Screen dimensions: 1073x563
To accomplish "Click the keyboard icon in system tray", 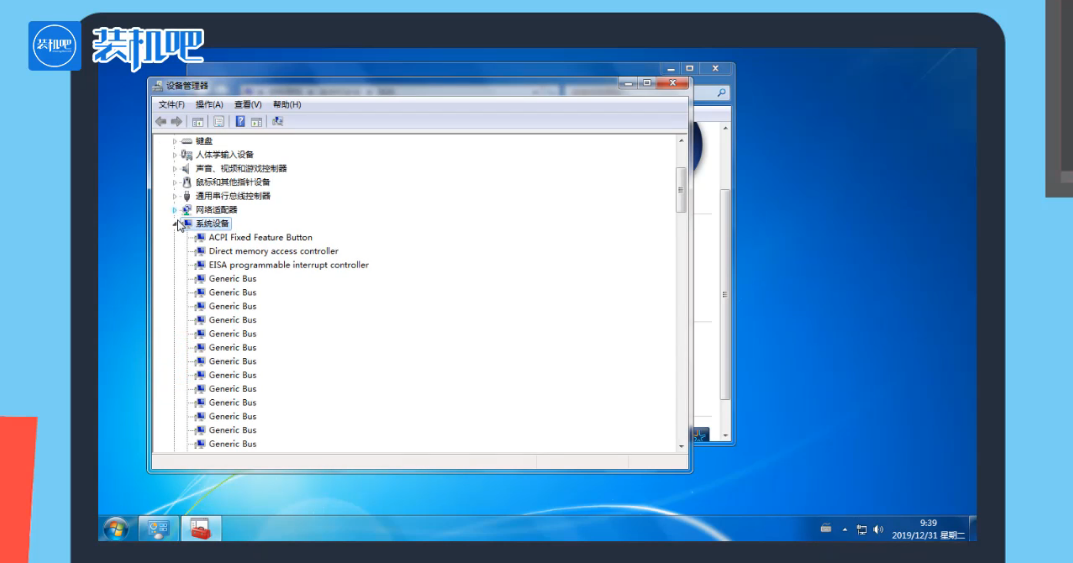I will click(x=826, y=529).
